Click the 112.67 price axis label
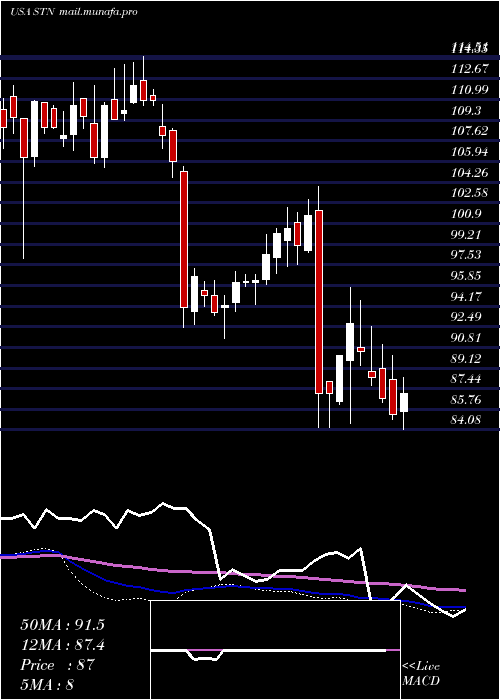The image size is (500, 700). click(470, 69)
